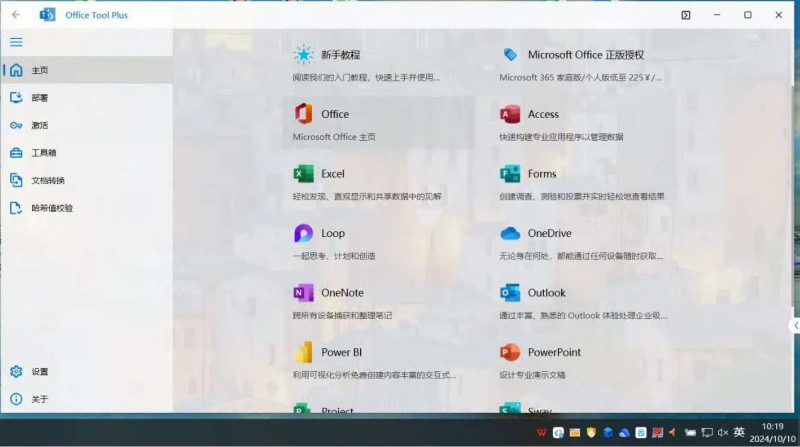Screen dimensions: 800x447
Task: Click '跨所有设备捕获和整理笔记' under OneNote
Action: [x=342, y=316]
